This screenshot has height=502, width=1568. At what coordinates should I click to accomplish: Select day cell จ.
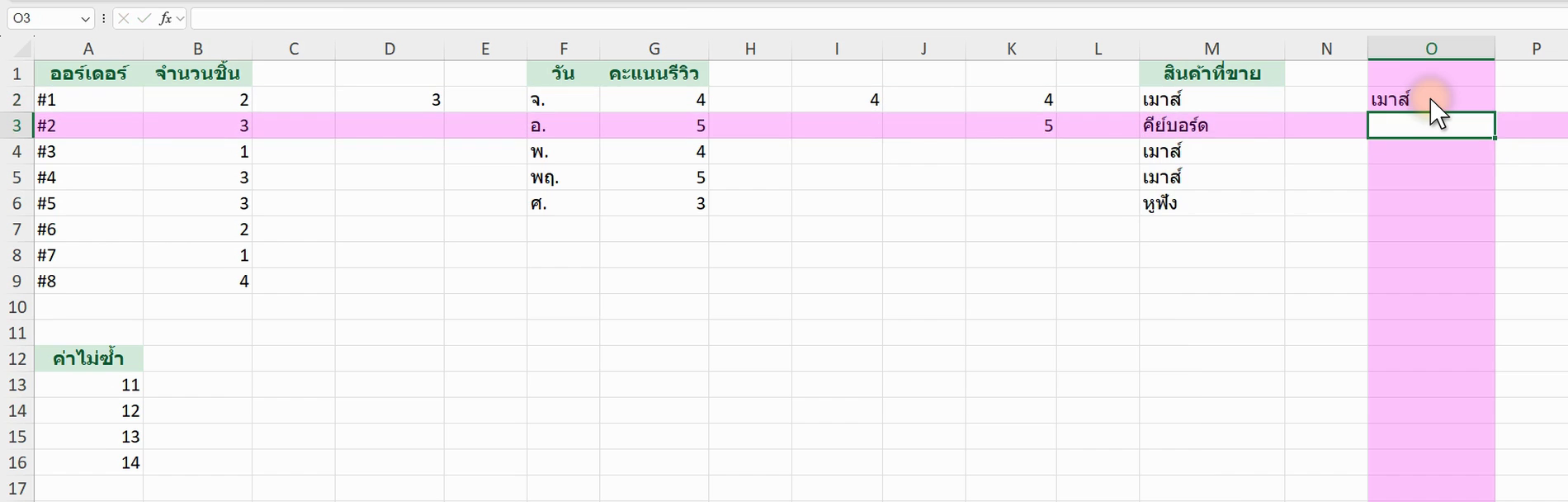point(564,100)
